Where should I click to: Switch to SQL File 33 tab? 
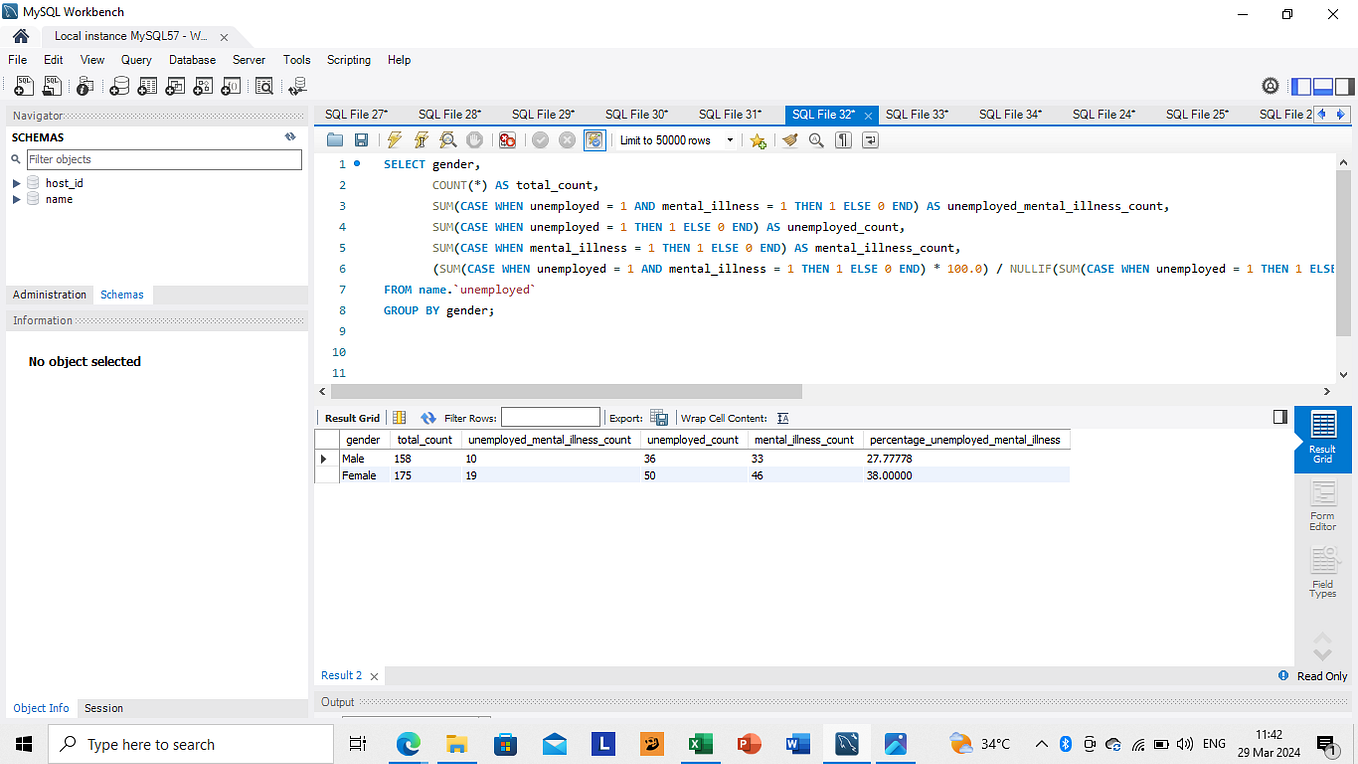(917, 114)
